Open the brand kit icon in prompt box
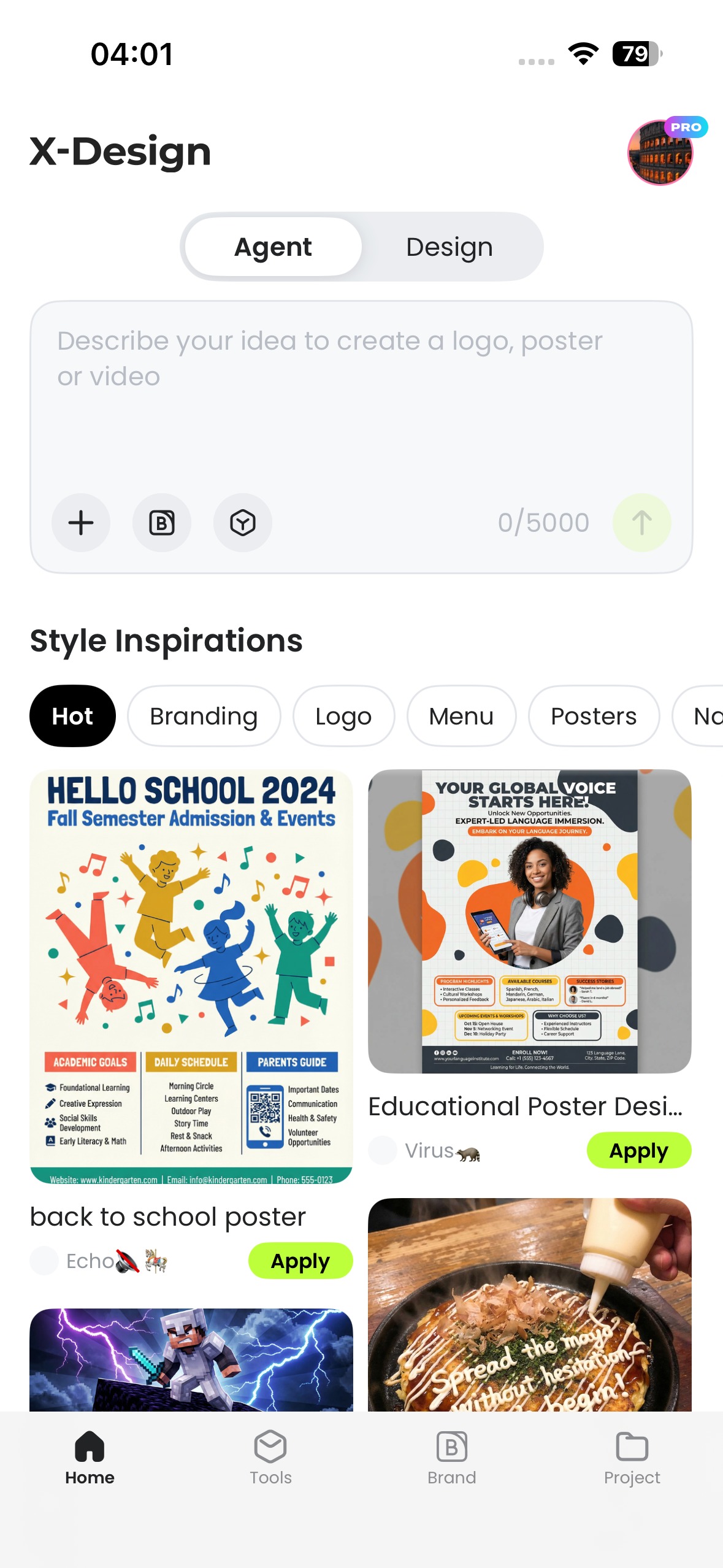The height and width of the screenshot is (1568, 723). pyautogui.click(x=162, y=523)
